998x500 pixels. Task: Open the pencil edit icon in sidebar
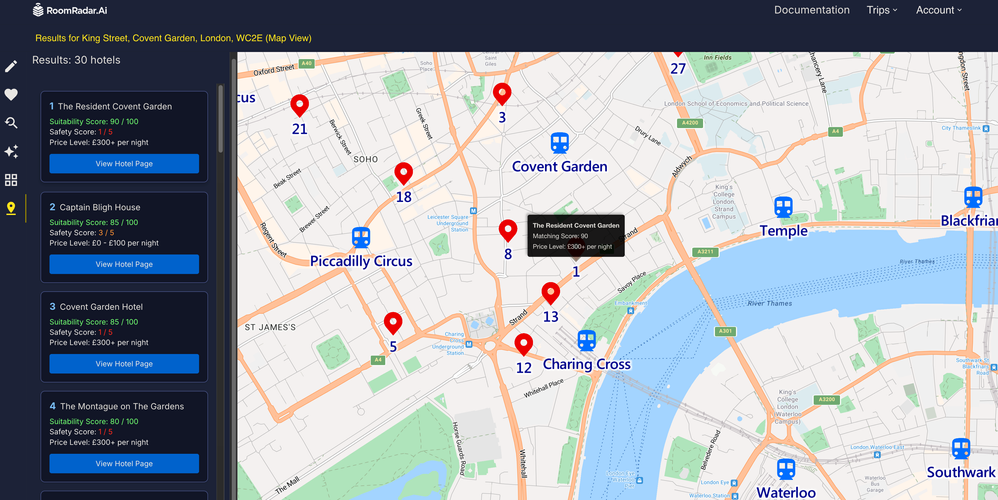point(11,67)
